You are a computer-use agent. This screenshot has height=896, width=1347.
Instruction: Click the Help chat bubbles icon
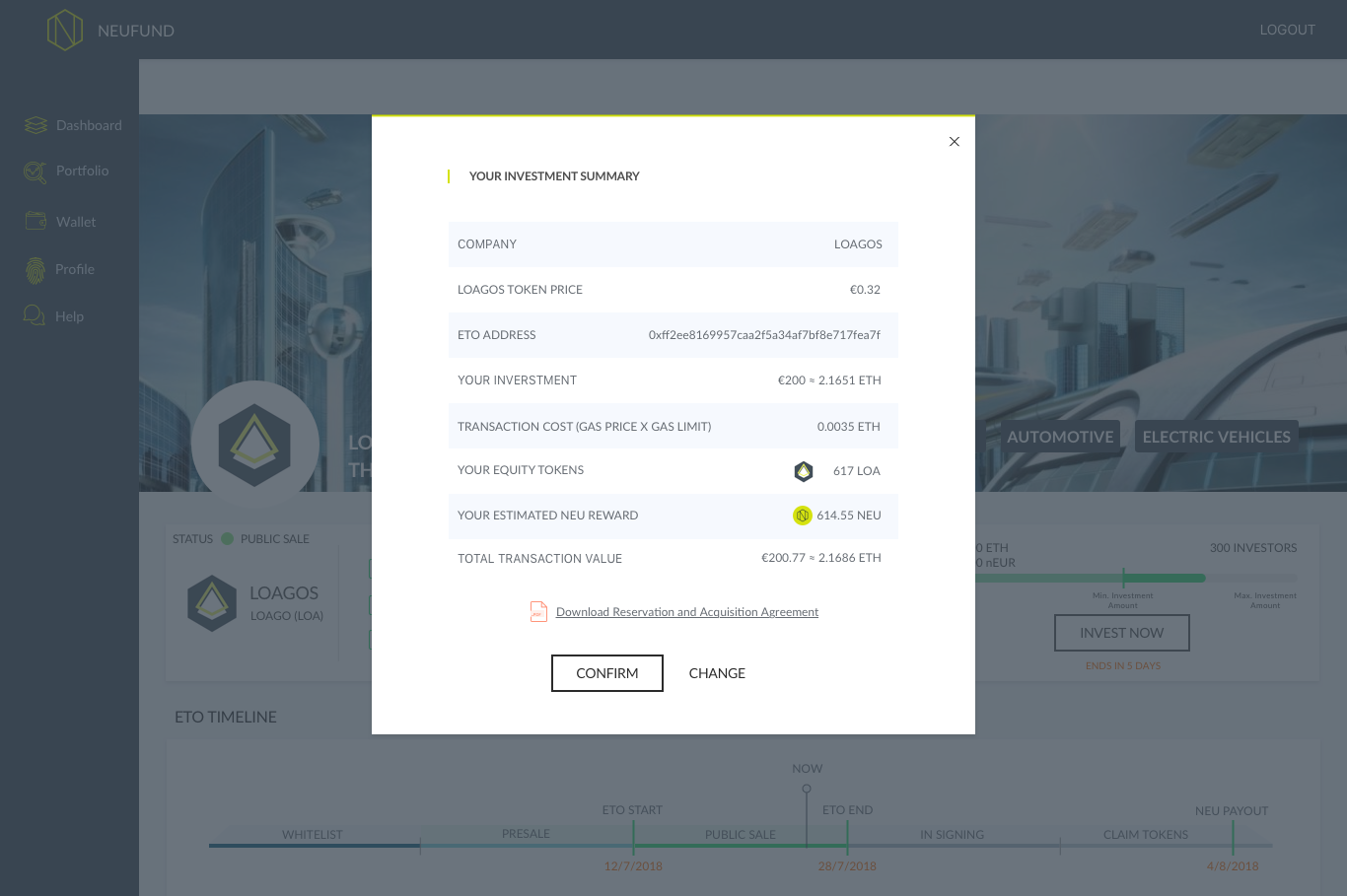(x=35, y=315)
